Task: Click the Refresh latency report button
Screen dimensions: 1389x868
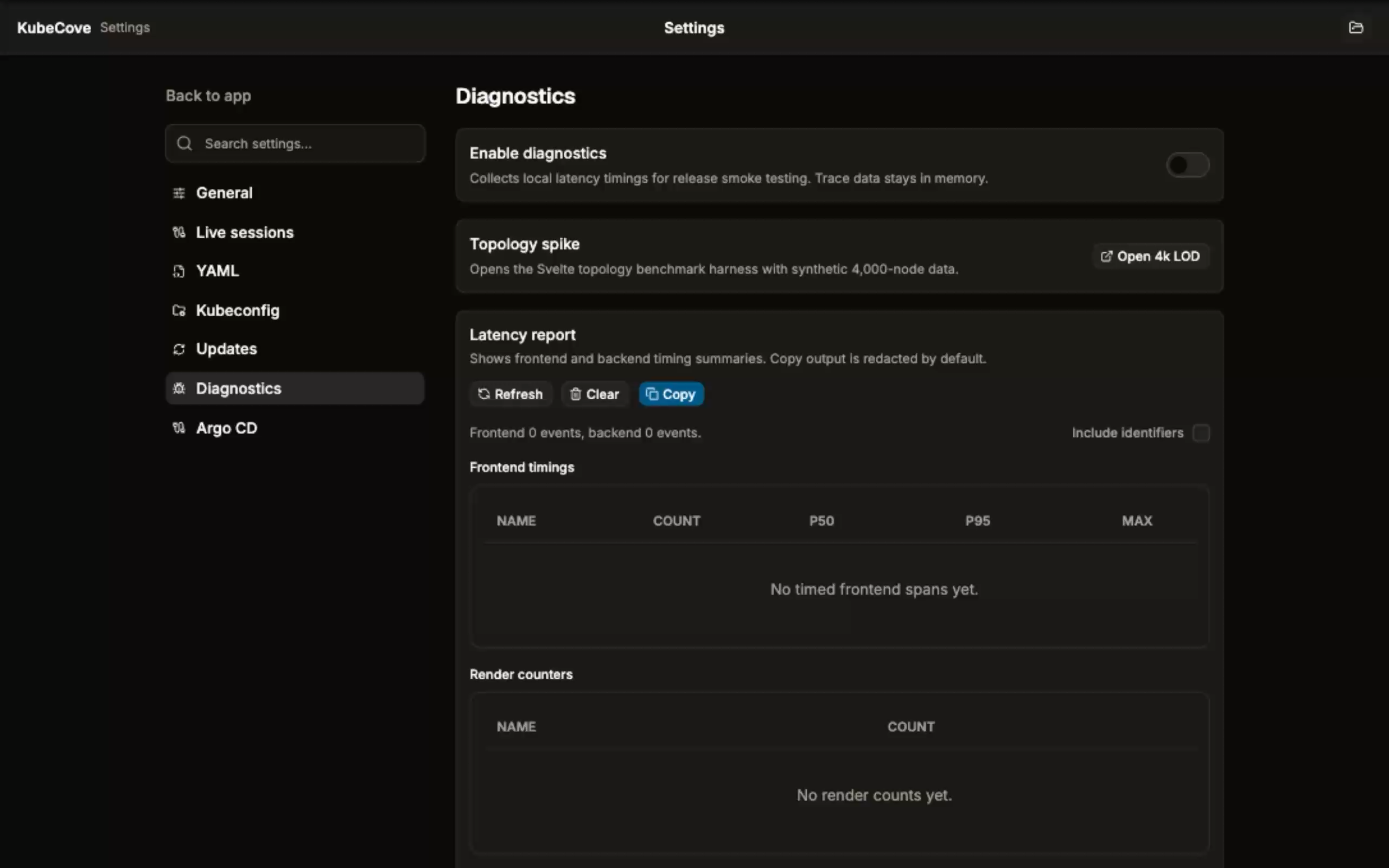Action: pos(511,394)
